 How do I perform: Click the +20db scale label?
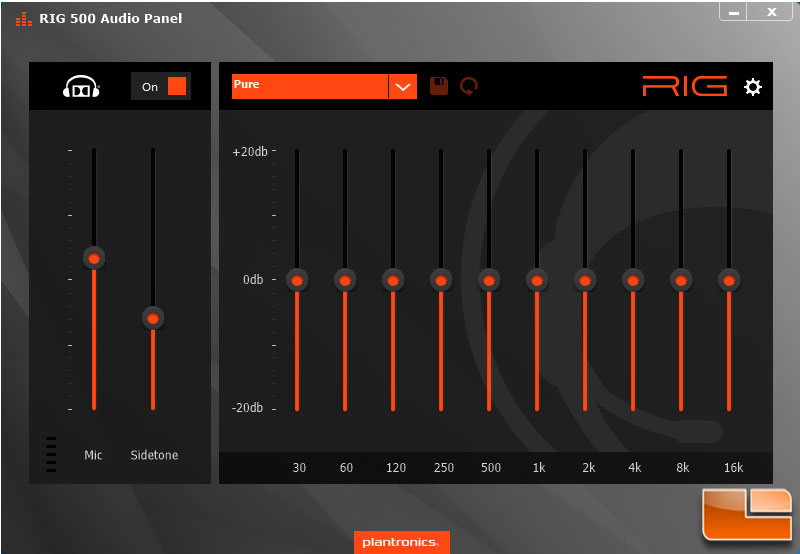(249, 152)
